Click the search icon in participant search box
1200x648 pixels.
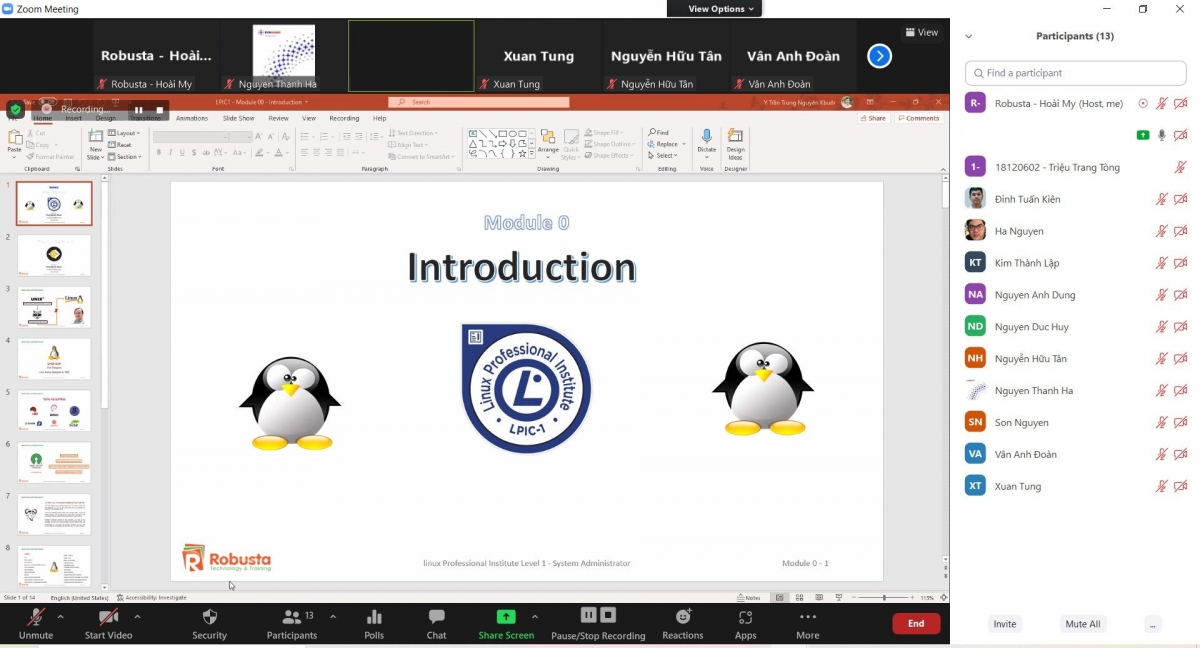977,73
